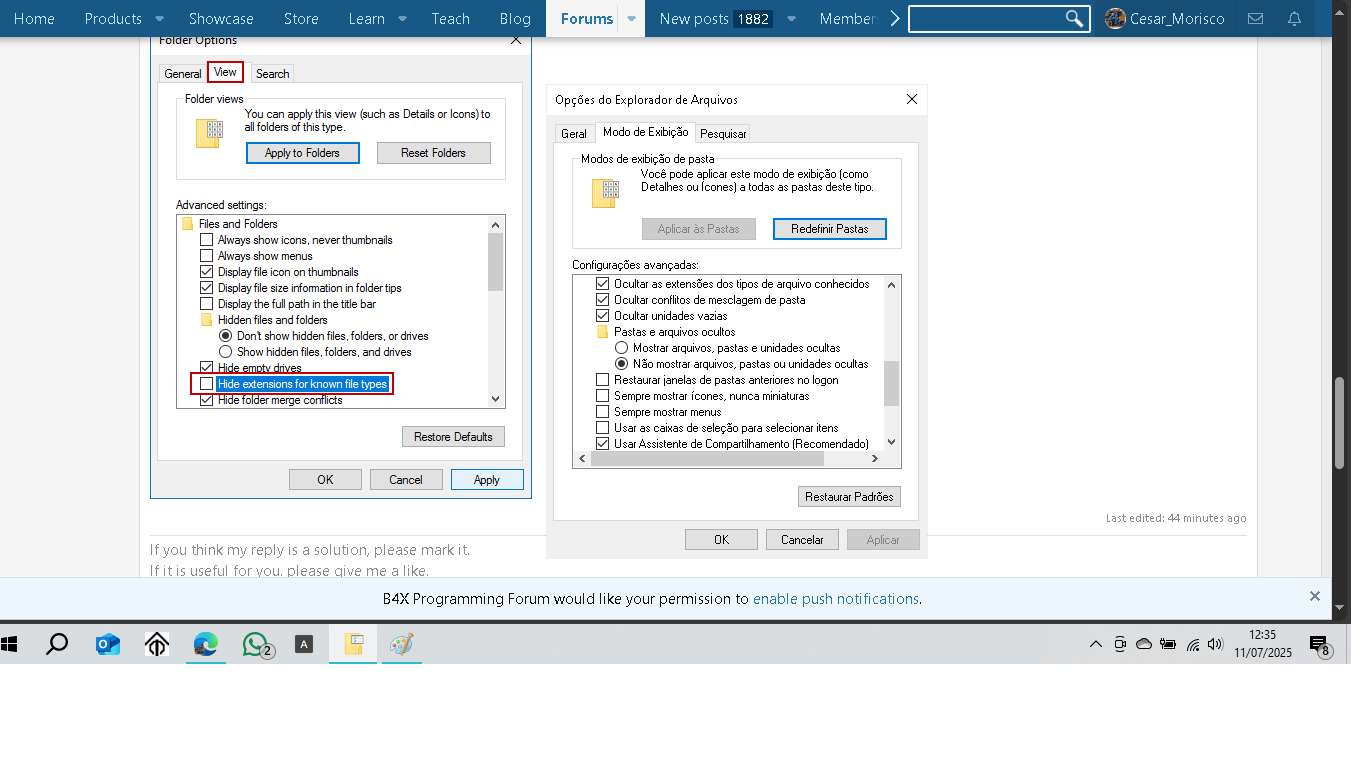
Task: Uncheck Ocultar conflitos de mesclagem de pasta
Action: 603,300
